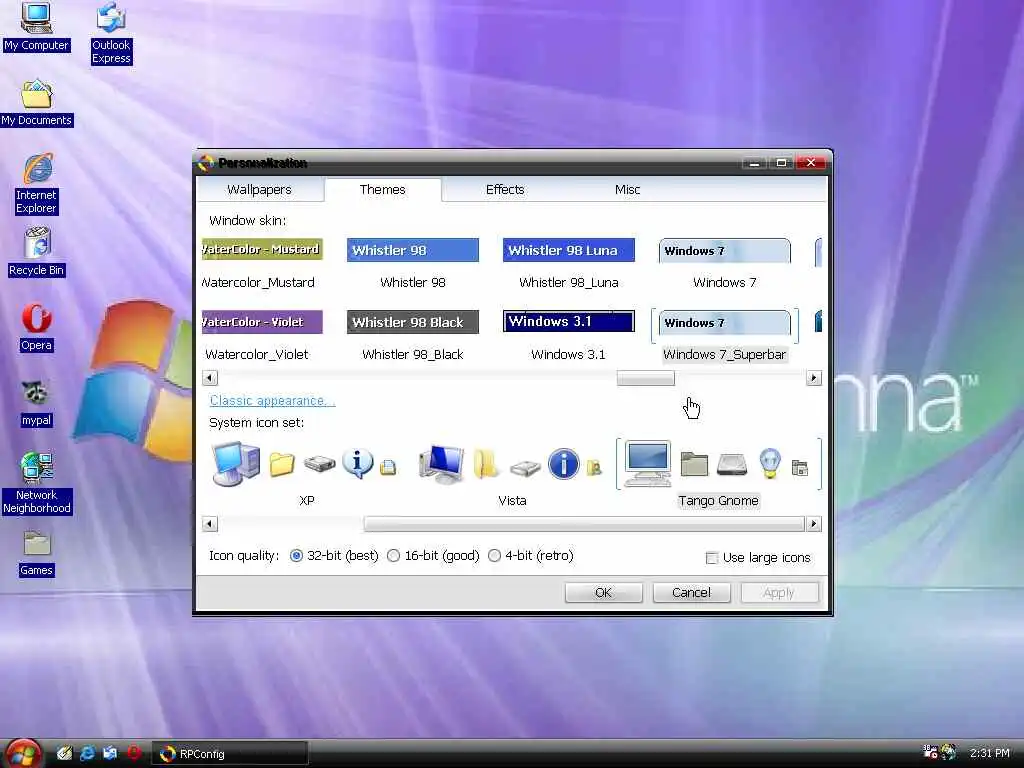The width and height of the screenshot is (1024, 768).
Task: Select 16-bit (good) icon quality
Action: coord(433,556)
